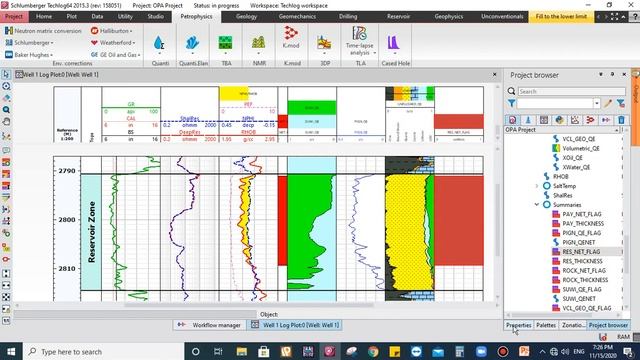
Task: Switch to the Unconventionals tab
Action: (x=502, y=17)
